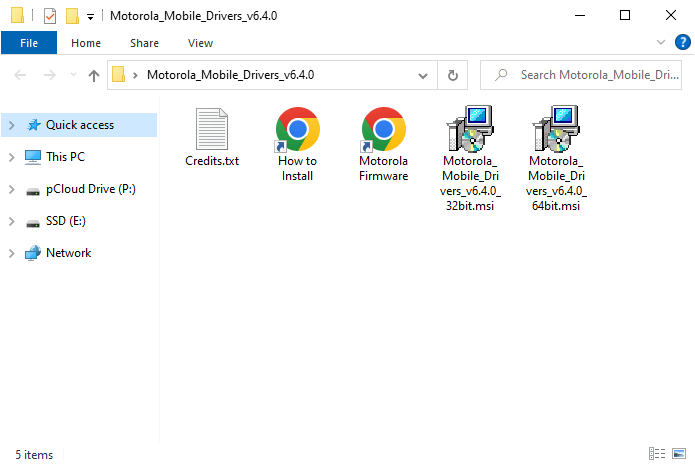Go forward with the right arrow

(50, 75)
